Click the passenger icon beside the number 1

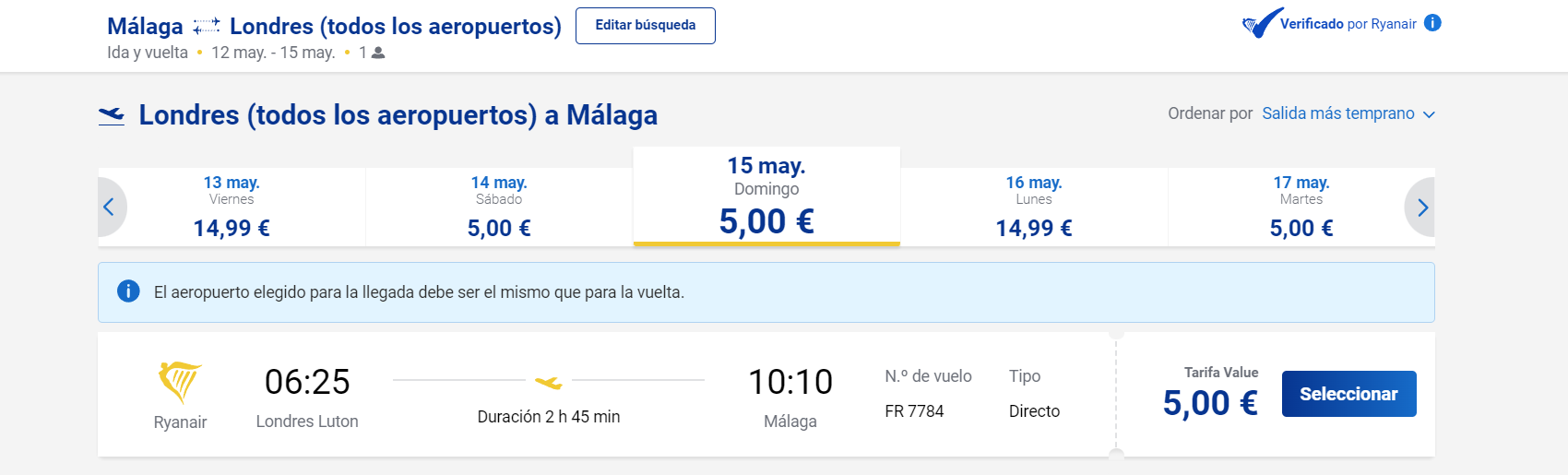coord(378,53)
